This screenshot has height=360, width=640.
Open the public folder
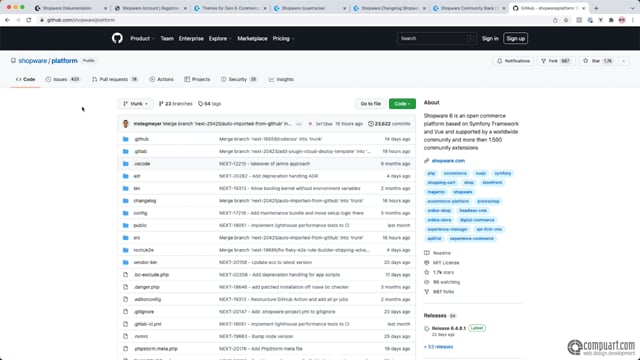(x=140, y=225)
